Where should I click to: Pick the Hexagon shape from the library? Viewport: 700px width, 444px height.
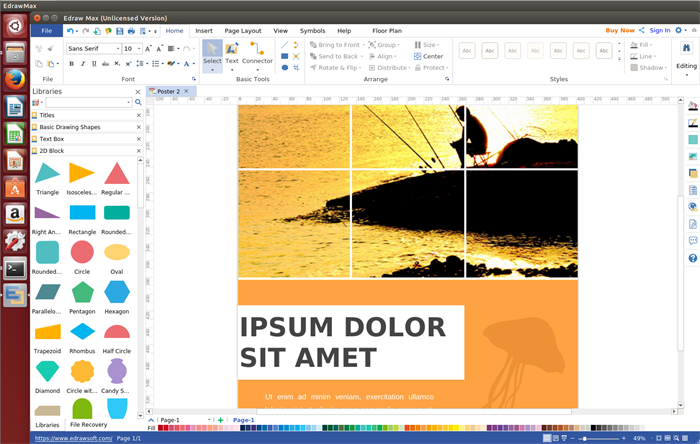117,292
